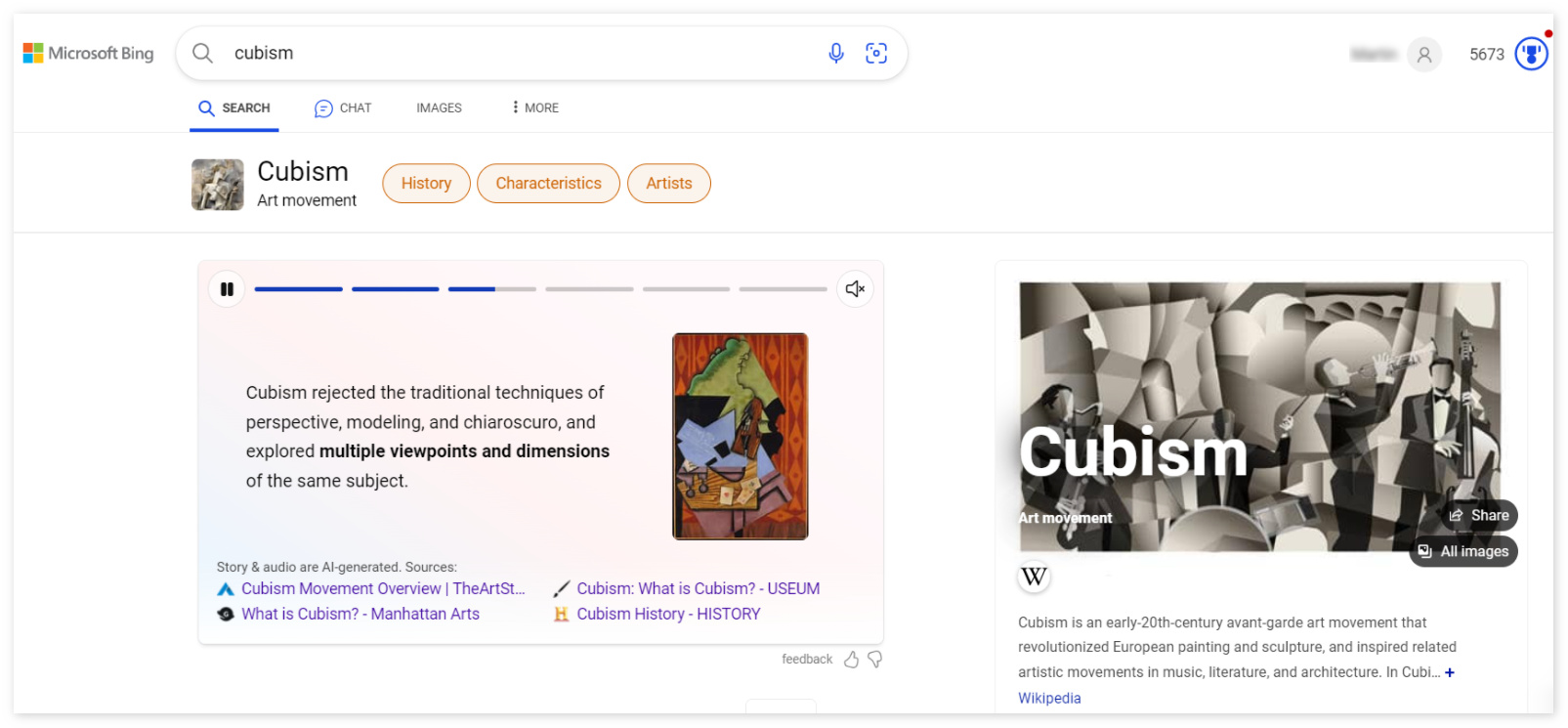Click the Share button on Cubism image
This screenshot has width=1568, height=728.
tap(1479, 515)
